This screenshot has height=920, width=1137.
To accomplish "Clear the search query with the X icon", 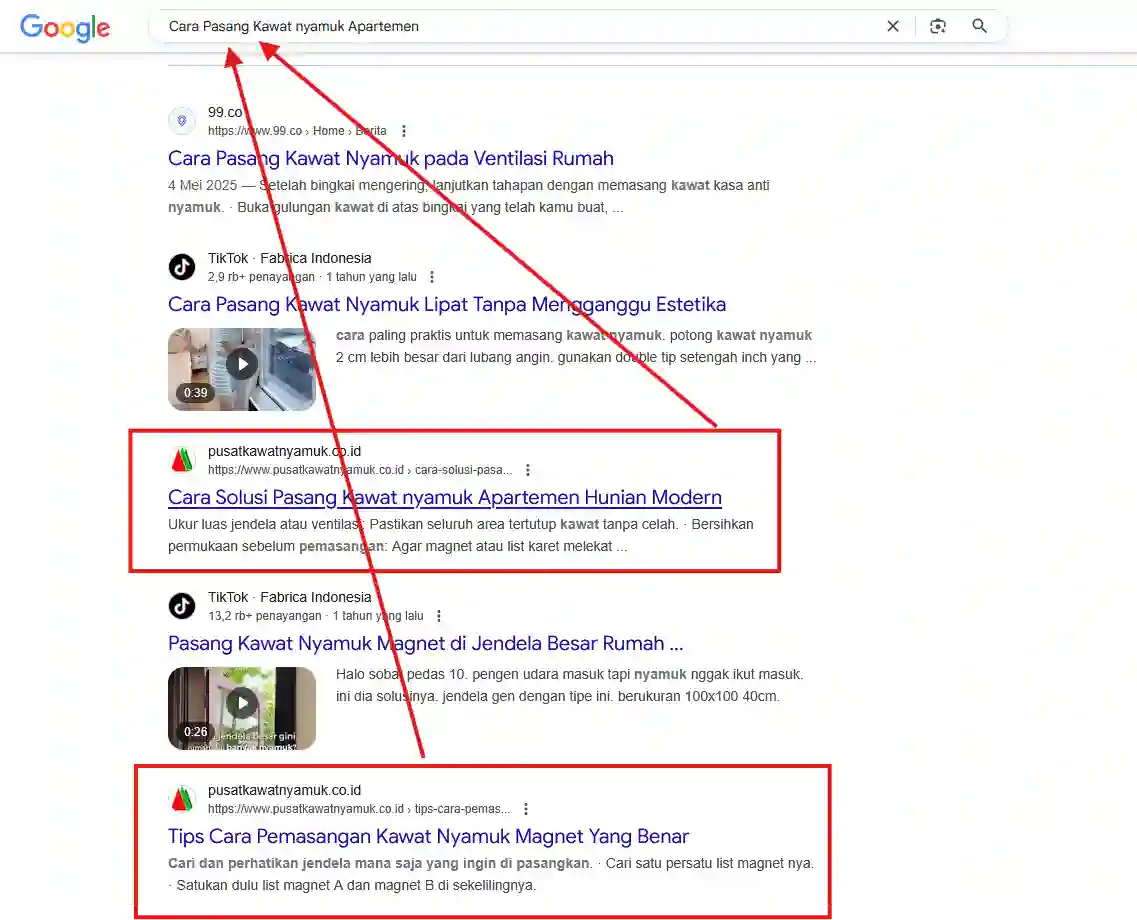I will [893, 26].
